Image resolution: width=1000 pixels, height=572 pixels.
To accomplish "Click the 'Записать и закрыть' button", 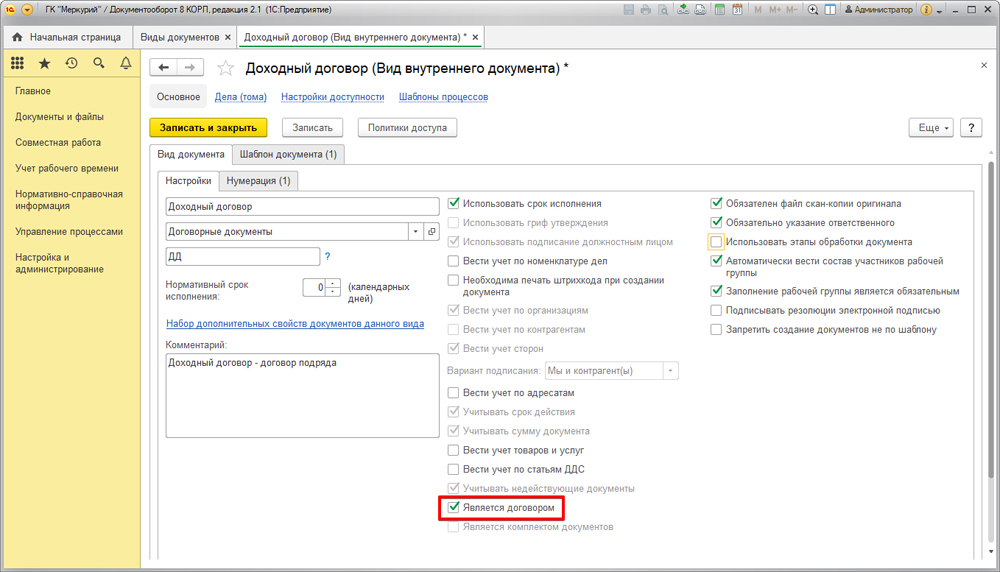I will 208,128.
